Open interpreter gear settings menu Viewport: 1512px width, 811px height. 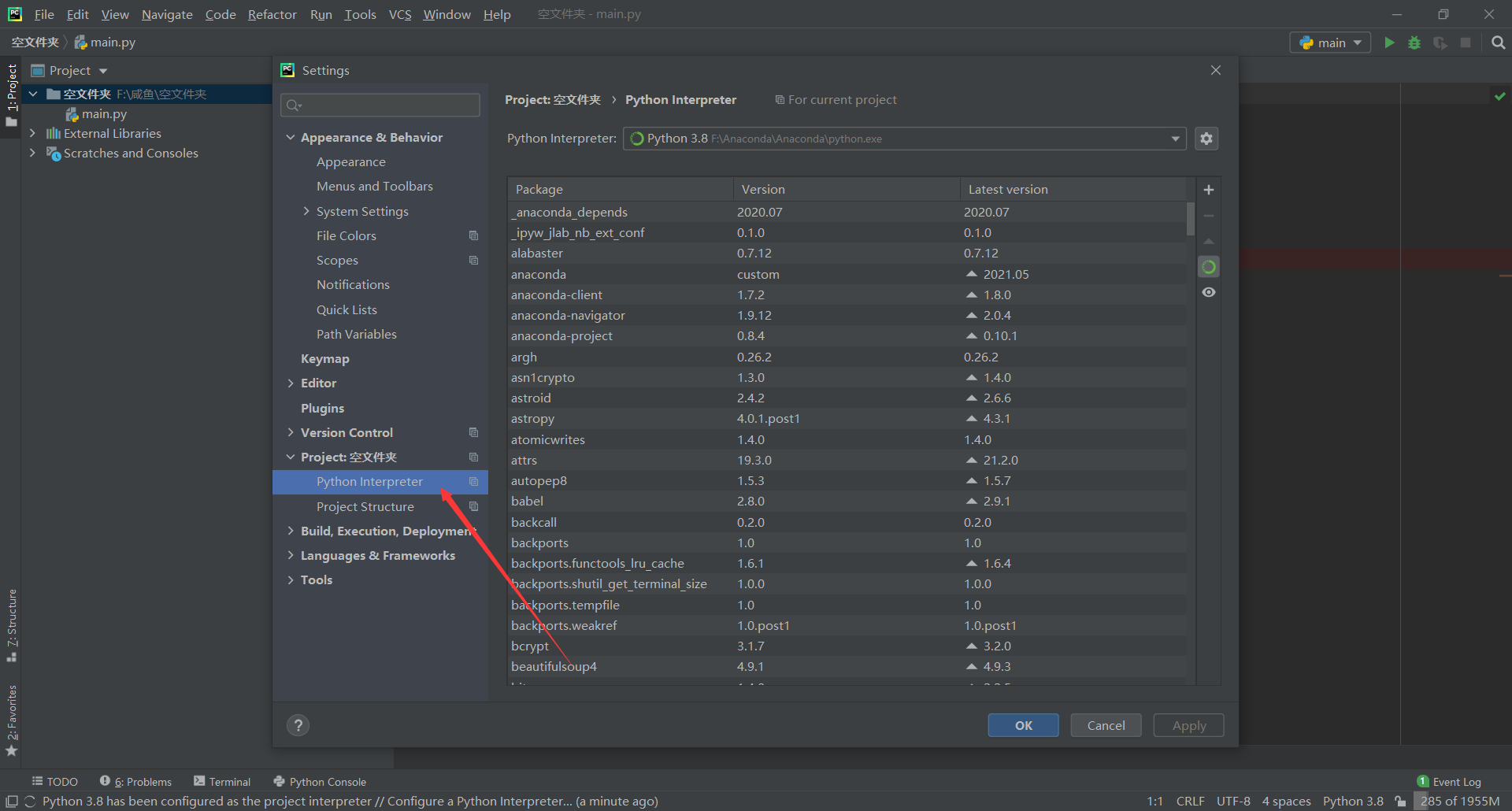(x=1206, y=139)
